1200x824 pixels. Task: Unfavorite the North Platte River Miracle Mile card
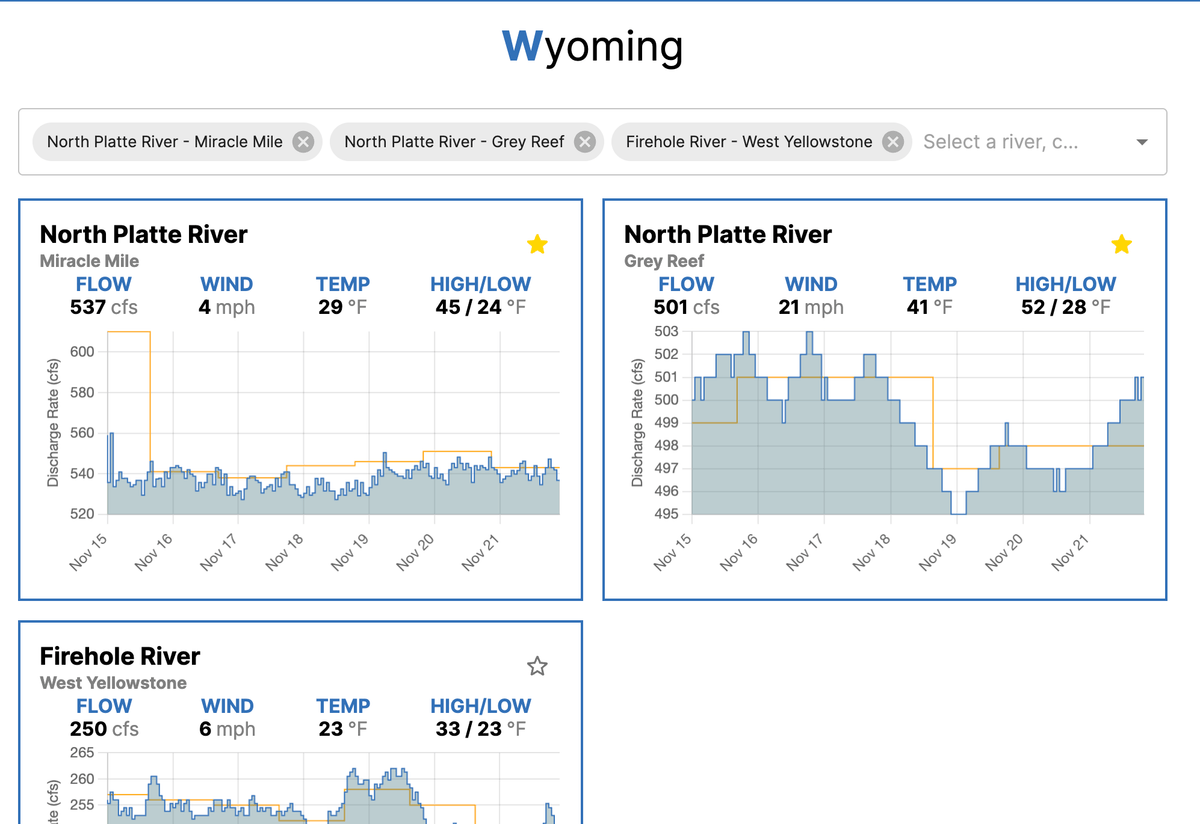point(537,243)
